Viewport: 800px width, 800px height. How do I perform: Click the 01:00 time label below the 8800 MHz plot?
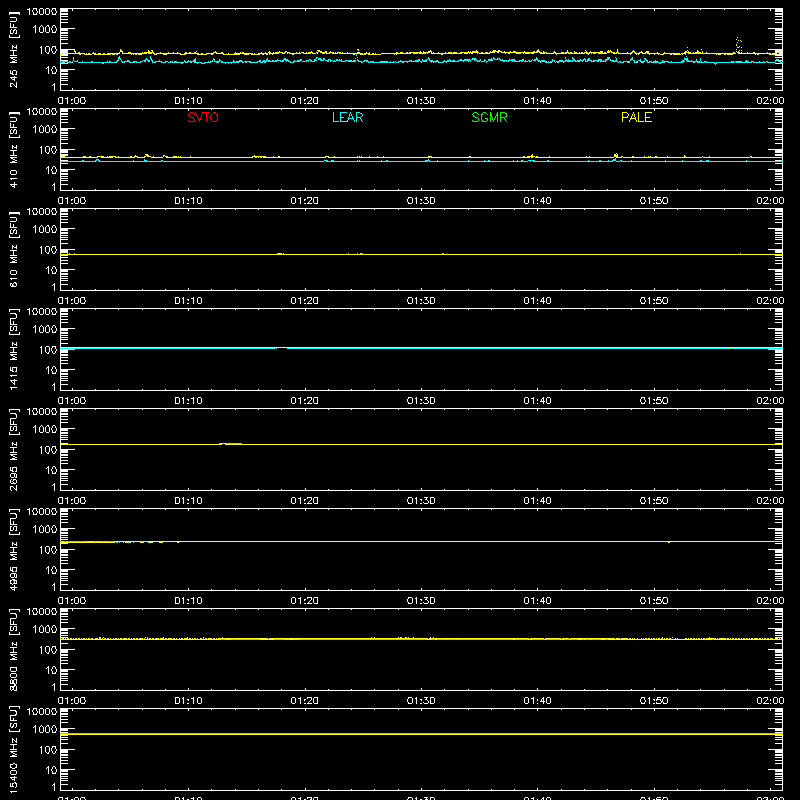(x=72, y=701)
